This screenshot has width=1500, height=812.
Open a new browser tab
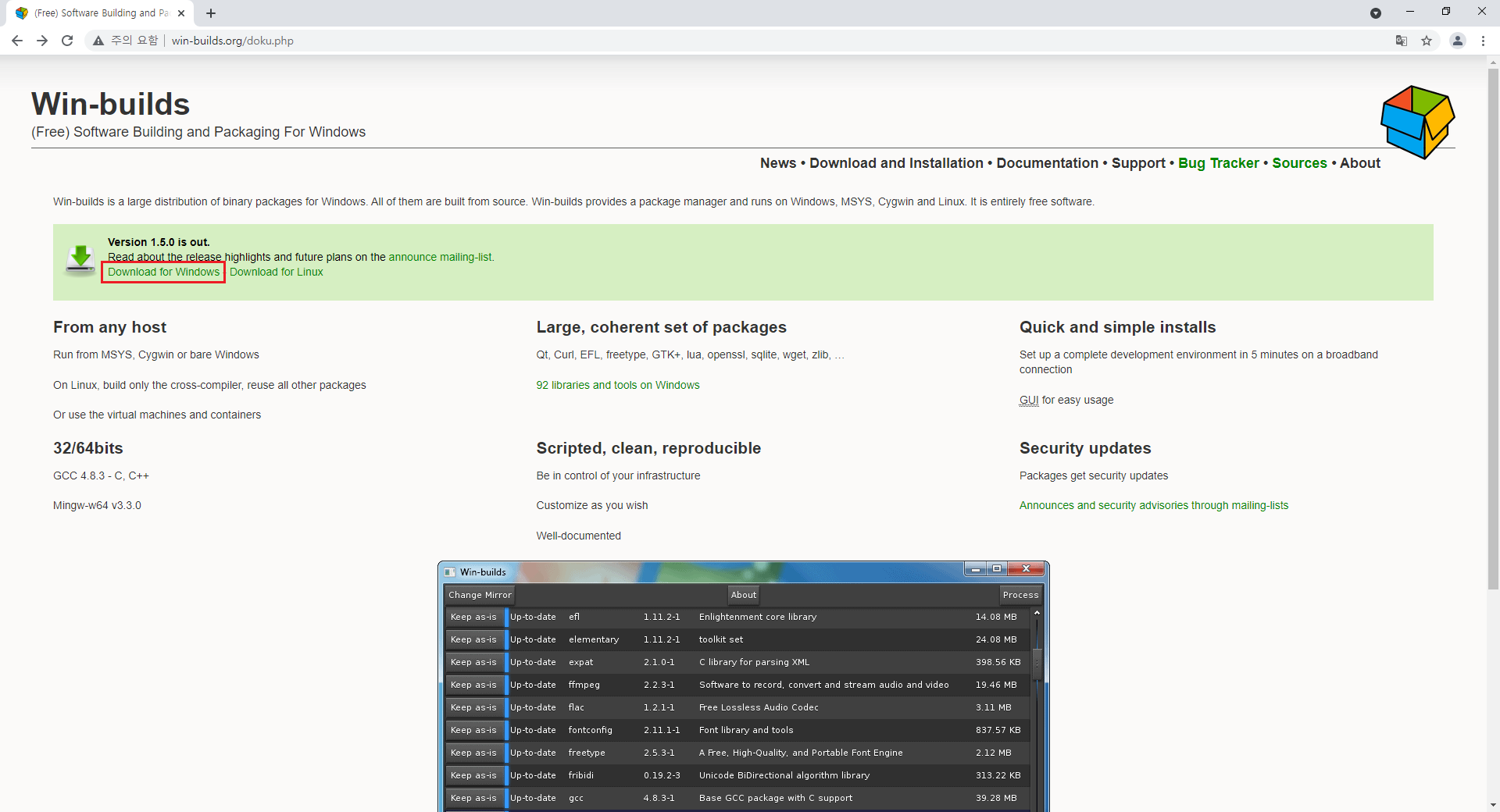click(211, 13)
